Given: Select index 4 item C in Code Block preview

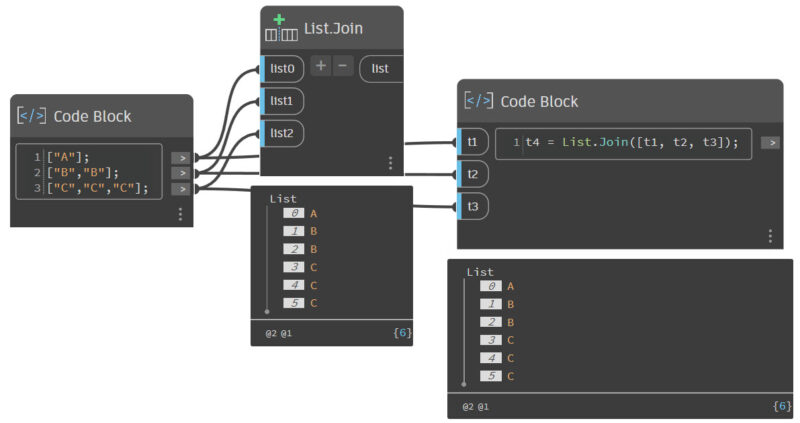Looking at the screenshot, I should 497,358.
